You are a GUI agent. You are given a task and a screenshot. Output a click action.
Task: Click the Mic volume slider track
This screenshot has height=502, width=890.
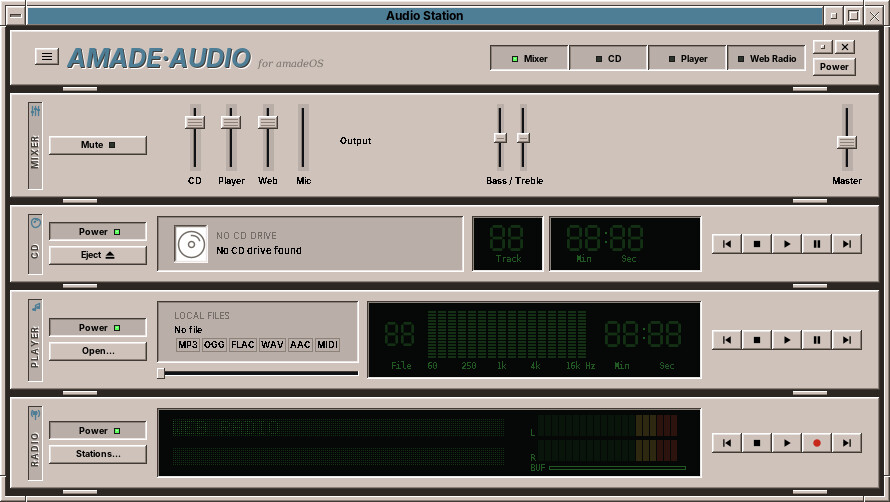click(x=304, y=137)
